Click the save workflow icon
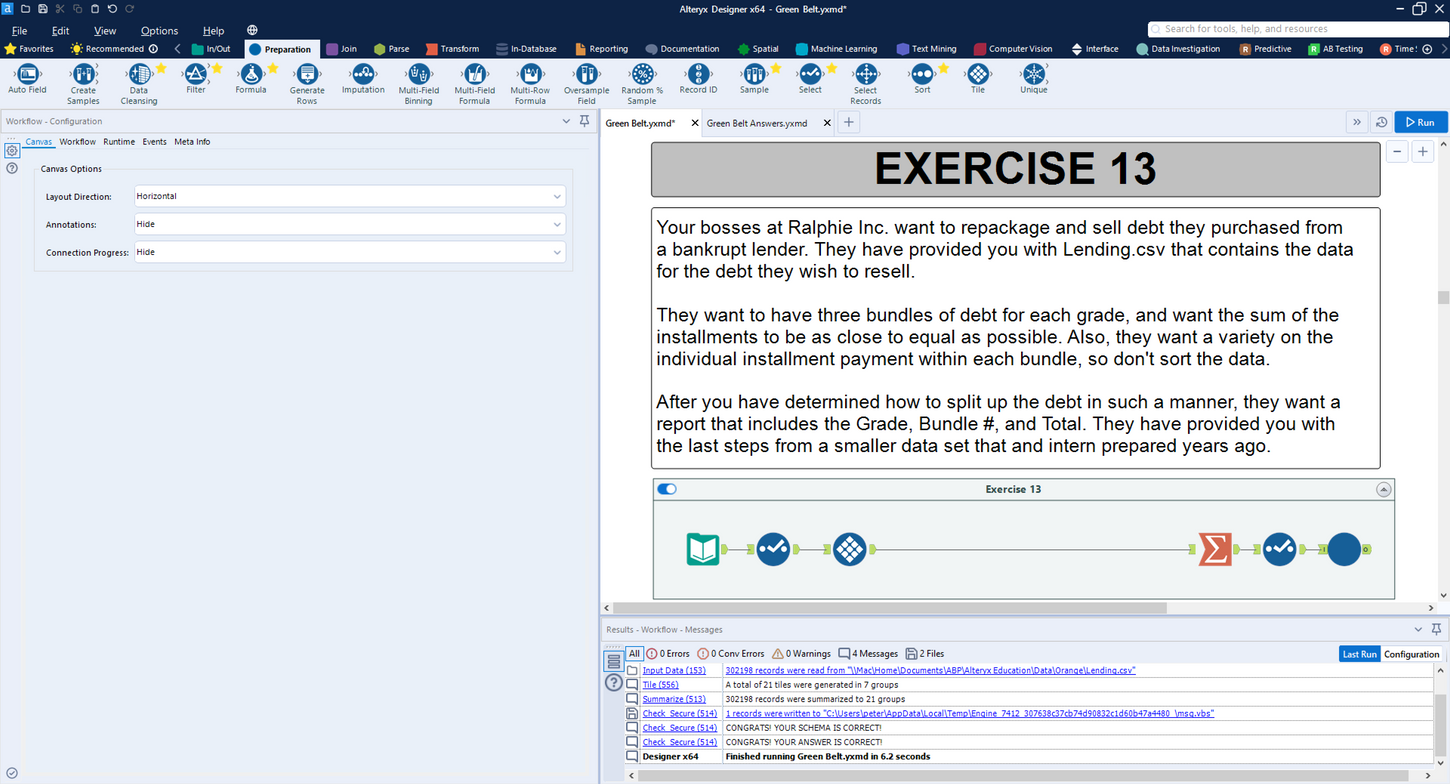Viewport: 1450px width, 784px height. coord(42,9)
